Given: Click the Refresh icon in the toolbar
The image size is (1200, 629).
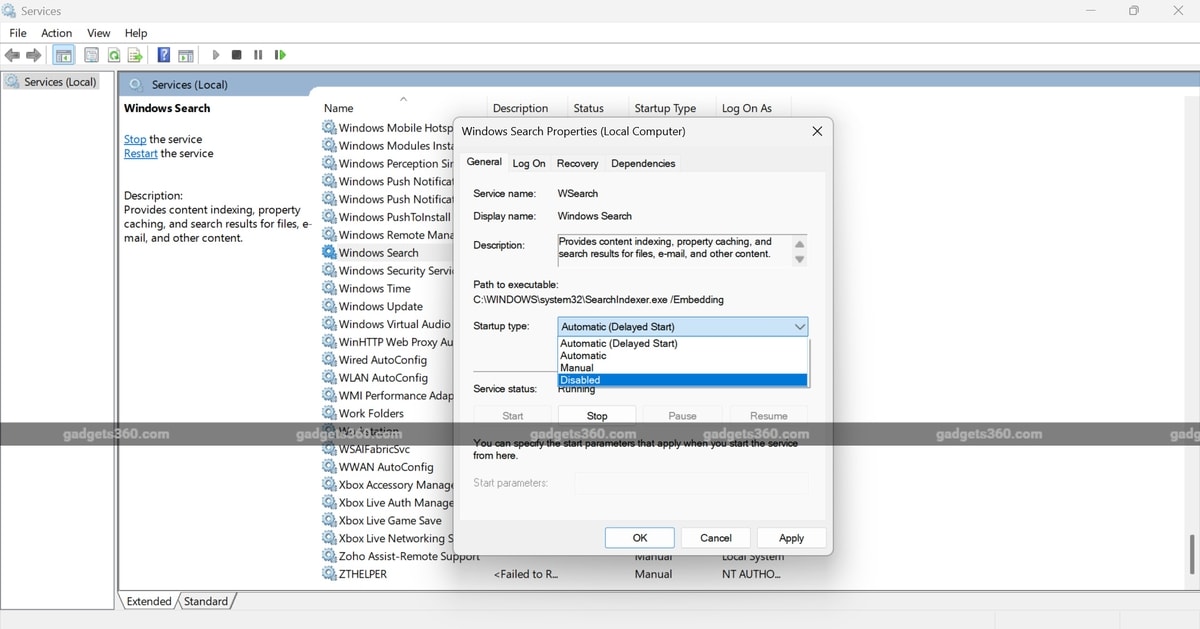Looking at the screenshot, I should pyautogui.click(x=113, y=55).
